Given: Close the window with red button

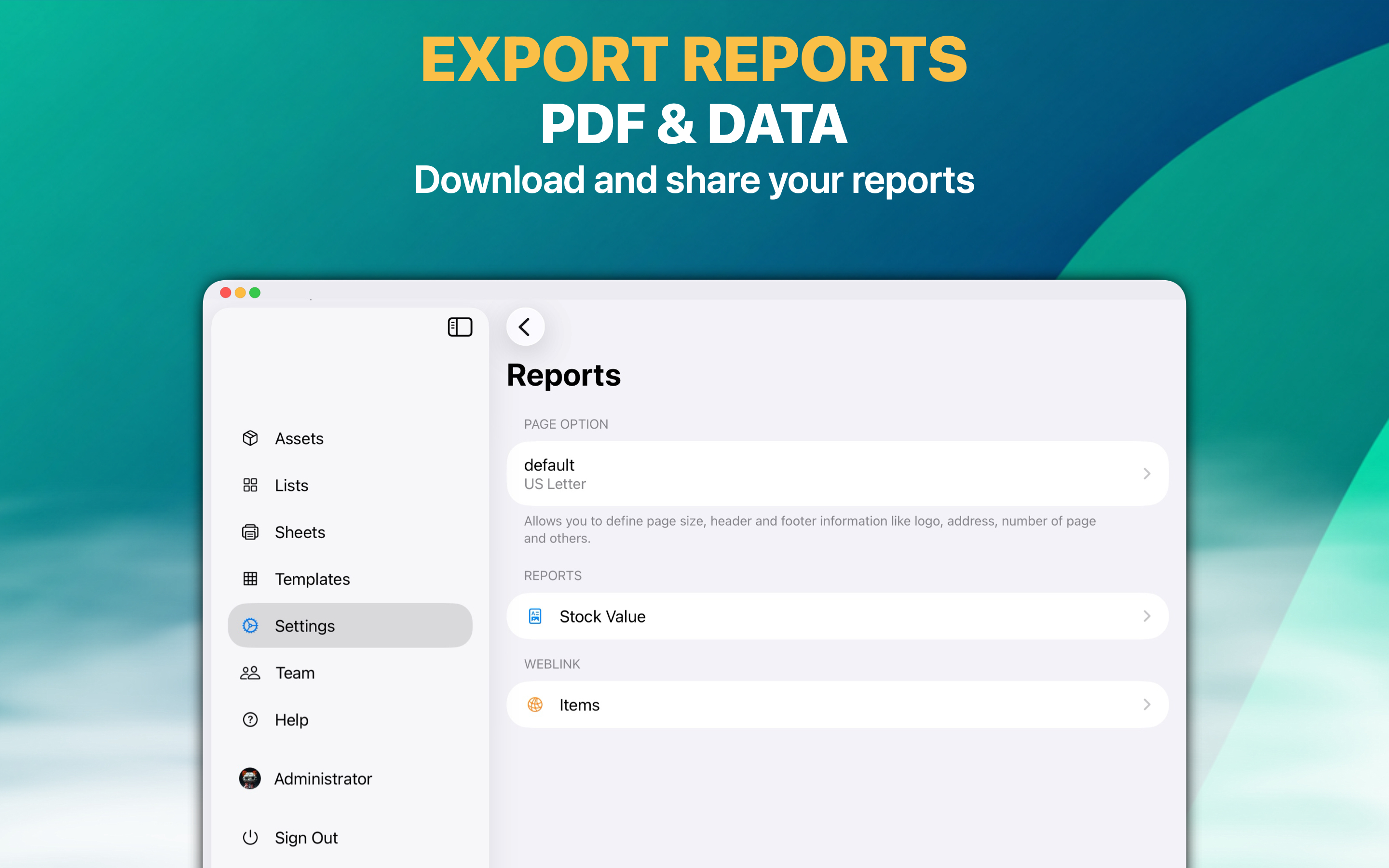Looking at the screenshot, I should [x=226, y=293].
